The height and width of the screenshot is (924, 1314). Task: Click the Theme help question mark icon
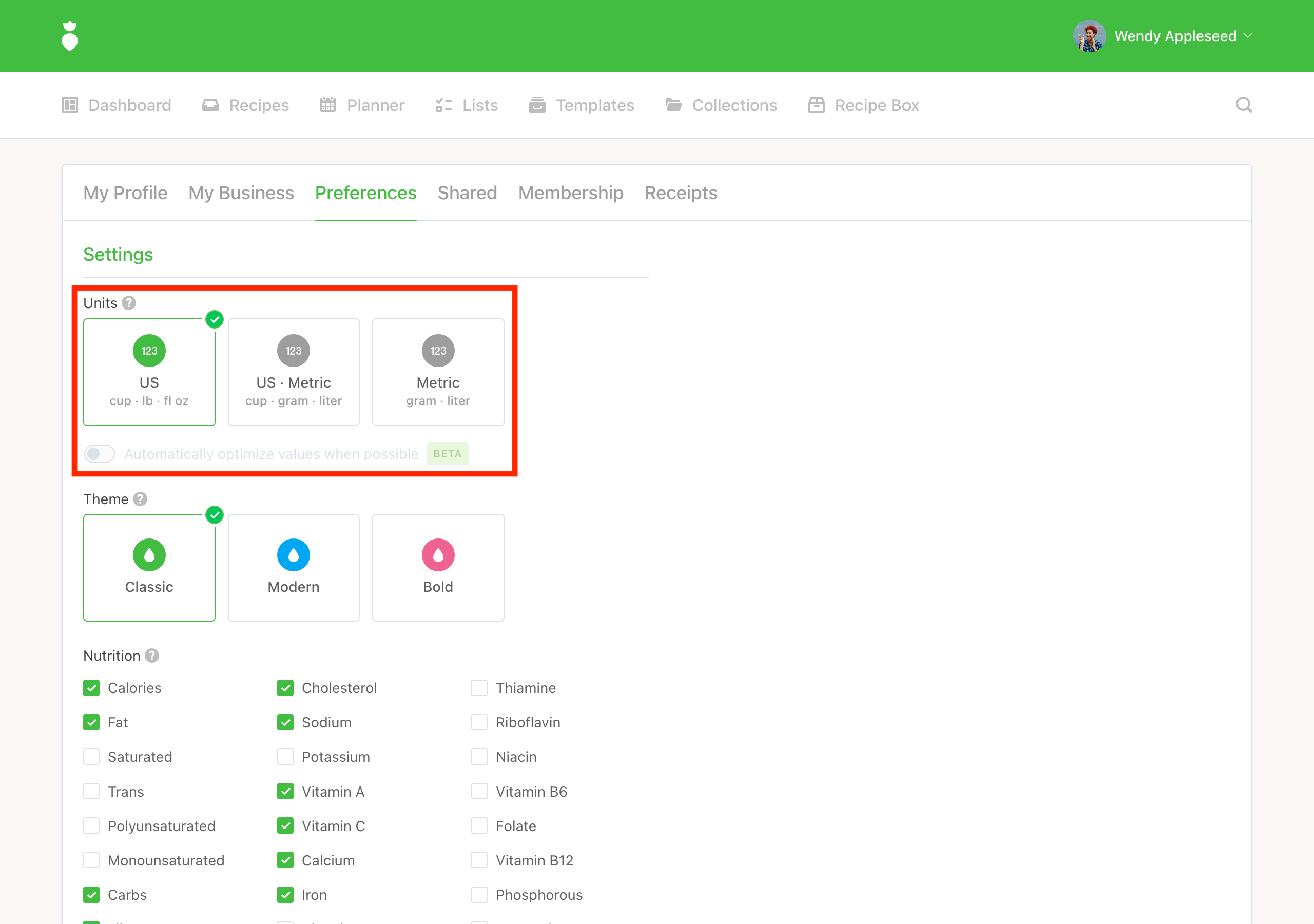[x=140, y=498]
